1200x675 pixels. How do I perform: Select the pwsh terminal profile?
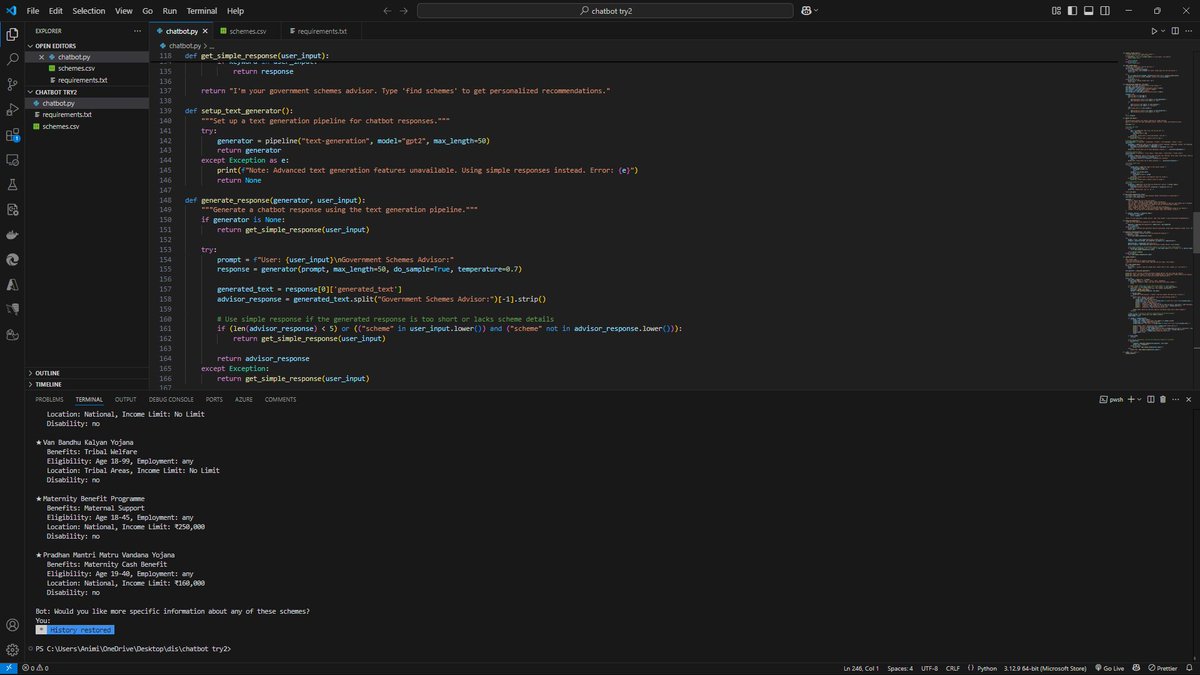1110,399
